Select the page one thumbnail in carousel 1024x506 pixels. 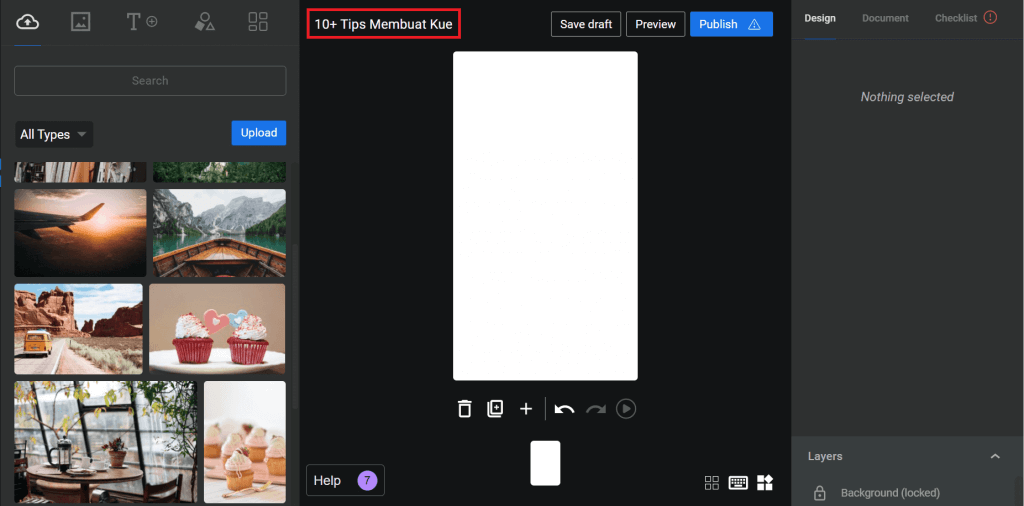pyautogui.click(x=545, y=463)
